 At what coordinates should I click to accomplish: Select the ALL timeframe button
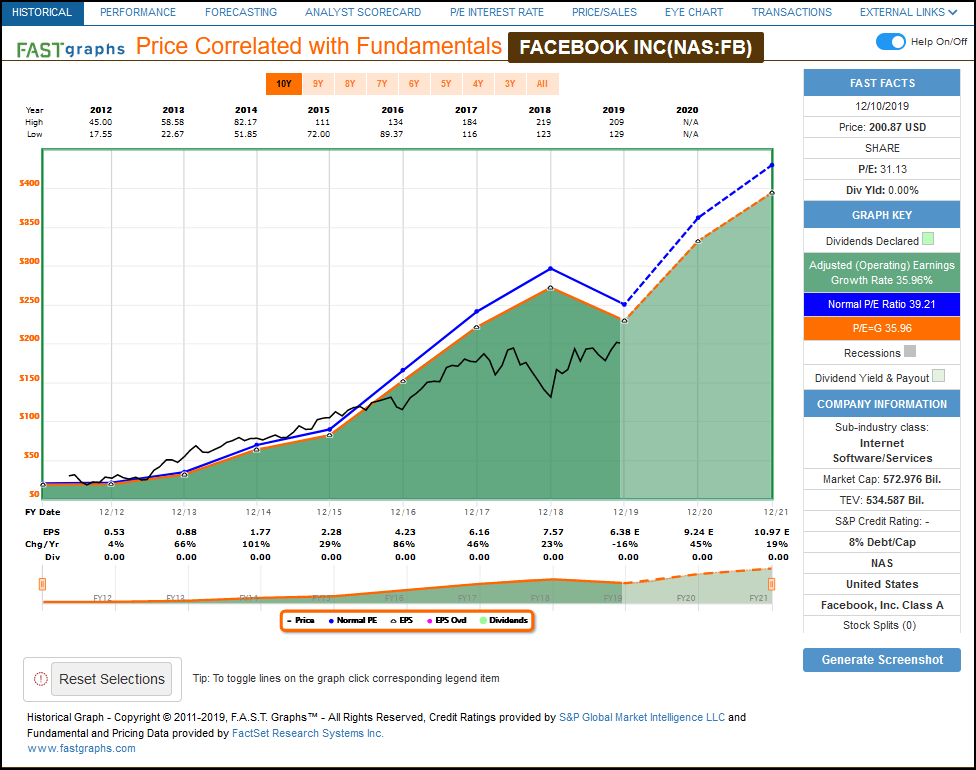pyautogui.click(x=542, y=84)
